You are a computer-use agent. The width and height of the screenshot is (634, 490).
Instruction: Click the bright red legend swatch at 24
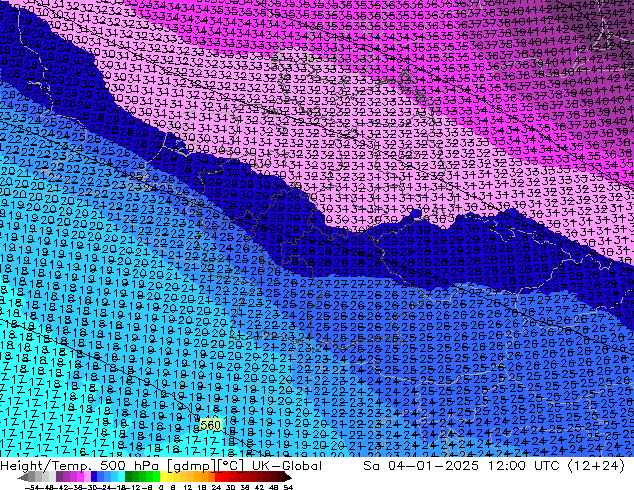pyautogui.click(x=218, y=476)
